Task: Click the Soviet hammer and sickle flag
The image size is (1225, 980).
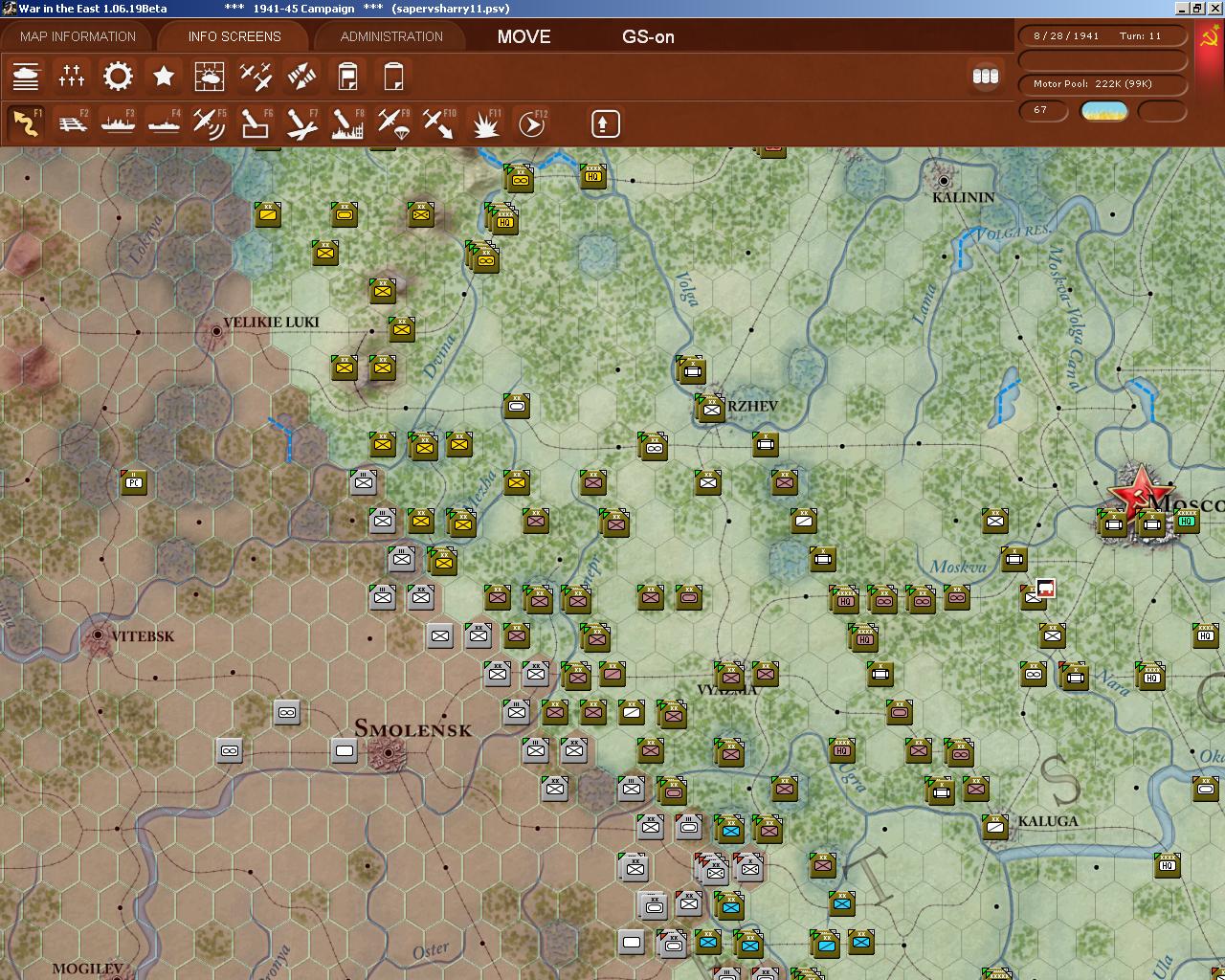Action: [x=1210, y=38]
